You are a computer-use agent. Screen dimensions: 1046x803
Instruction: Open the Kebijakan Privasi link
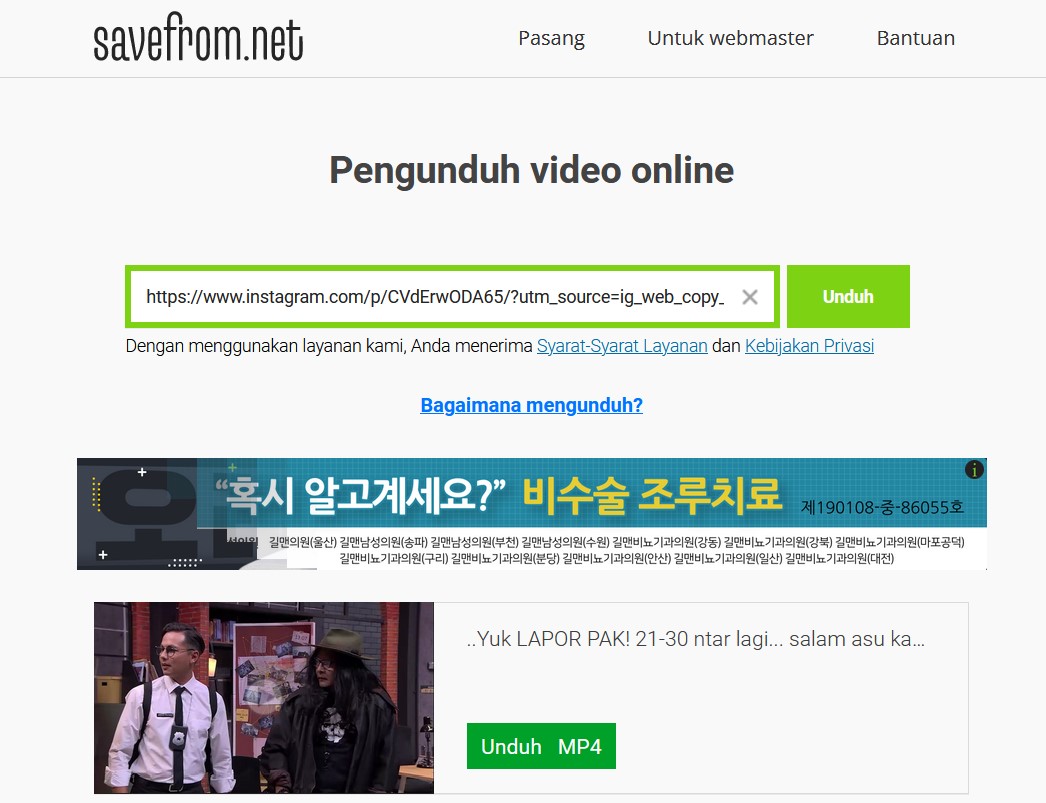pos(809,345)
